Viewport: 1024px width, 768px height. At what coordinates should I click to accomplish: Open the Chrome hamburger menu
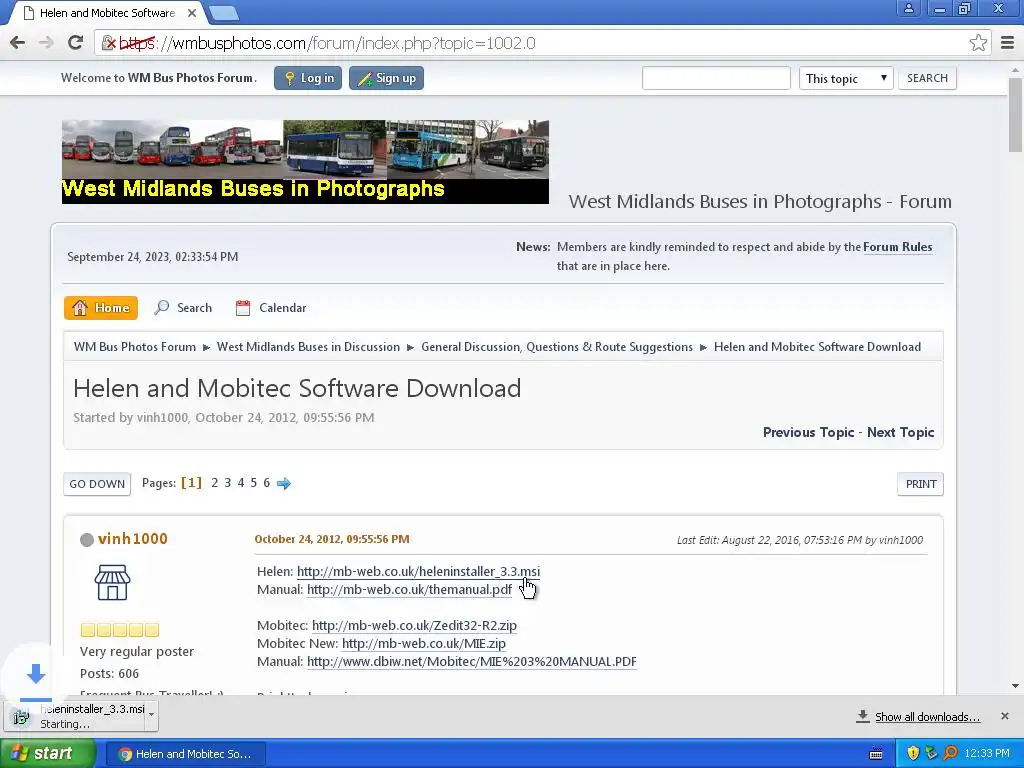(1008, 43)
